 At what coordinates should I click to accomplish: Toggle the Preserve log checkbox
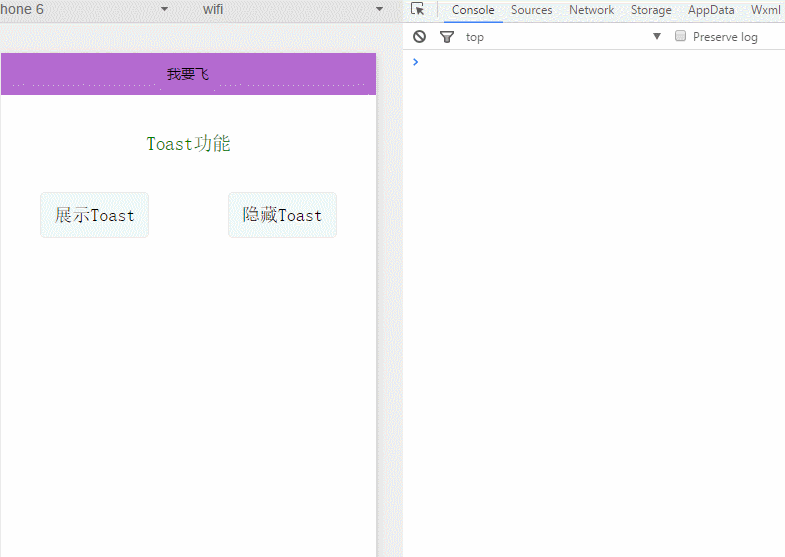click(x=681, y=36)
